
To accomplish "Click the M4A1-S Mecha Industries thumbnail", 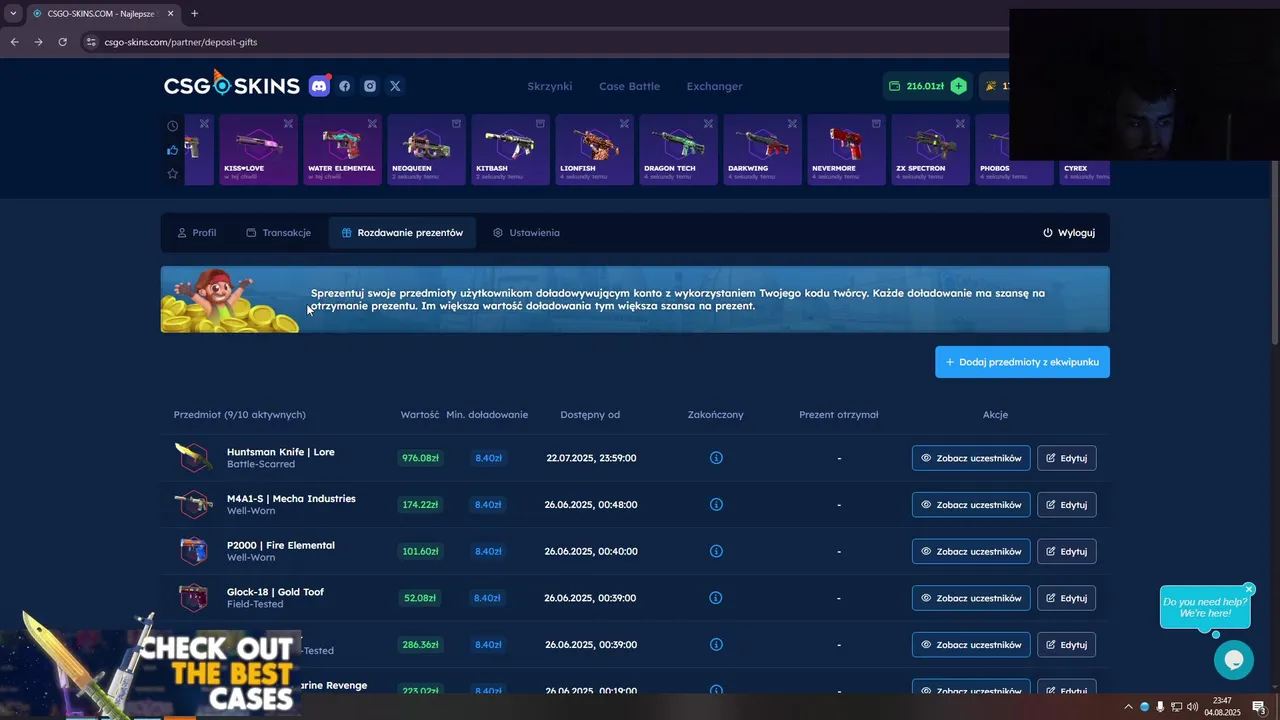I will pos(193,505).
